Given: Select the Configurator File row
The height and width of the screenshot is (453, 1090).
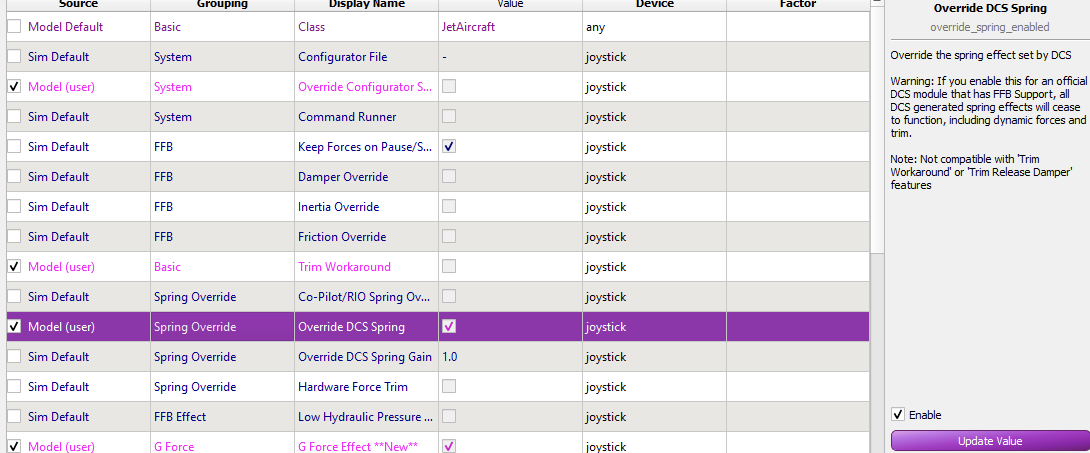Looking at the screenshot, I should click(x=438, y=57).
